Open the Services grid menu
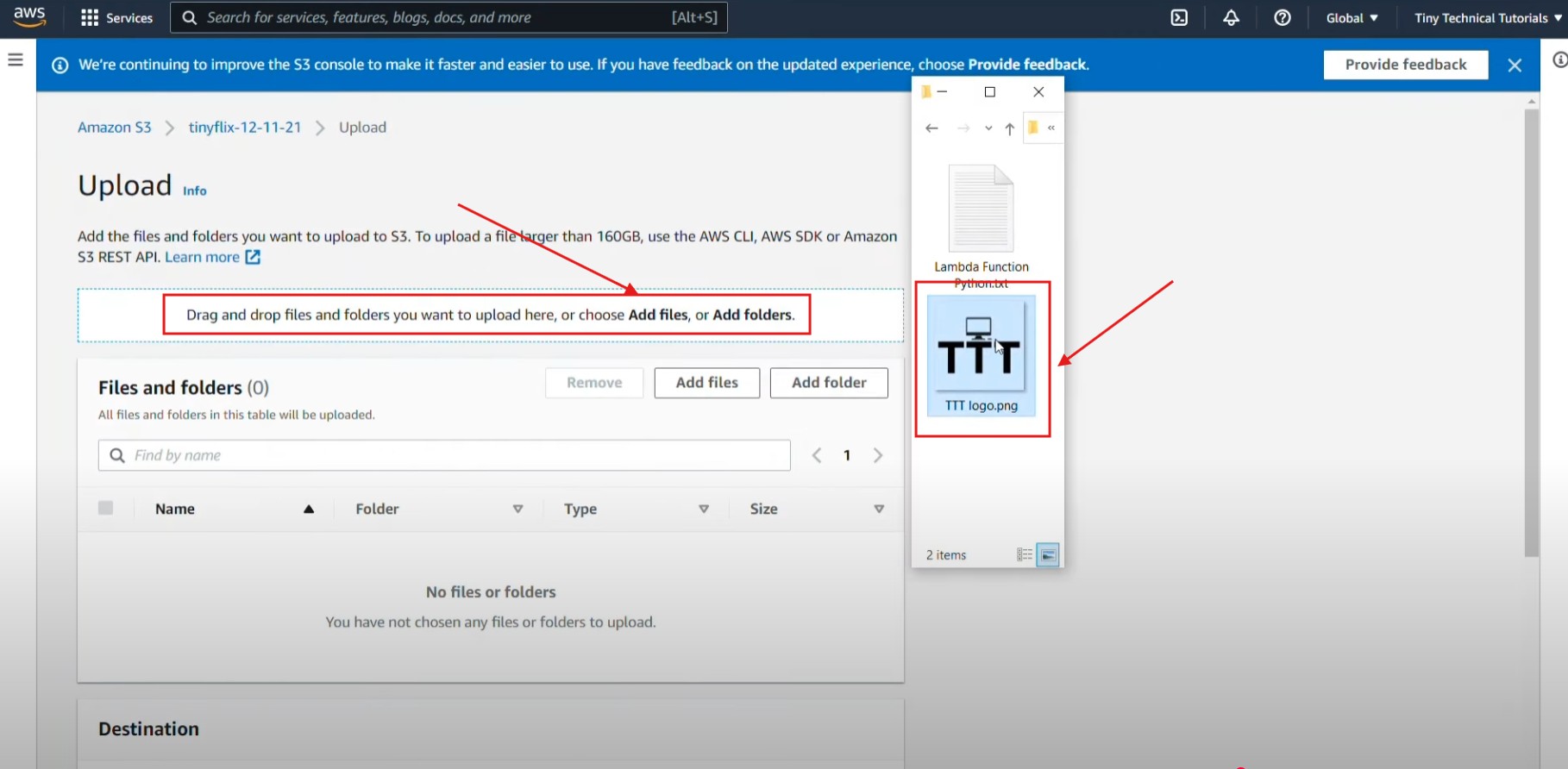 click(x=116, y=18)
